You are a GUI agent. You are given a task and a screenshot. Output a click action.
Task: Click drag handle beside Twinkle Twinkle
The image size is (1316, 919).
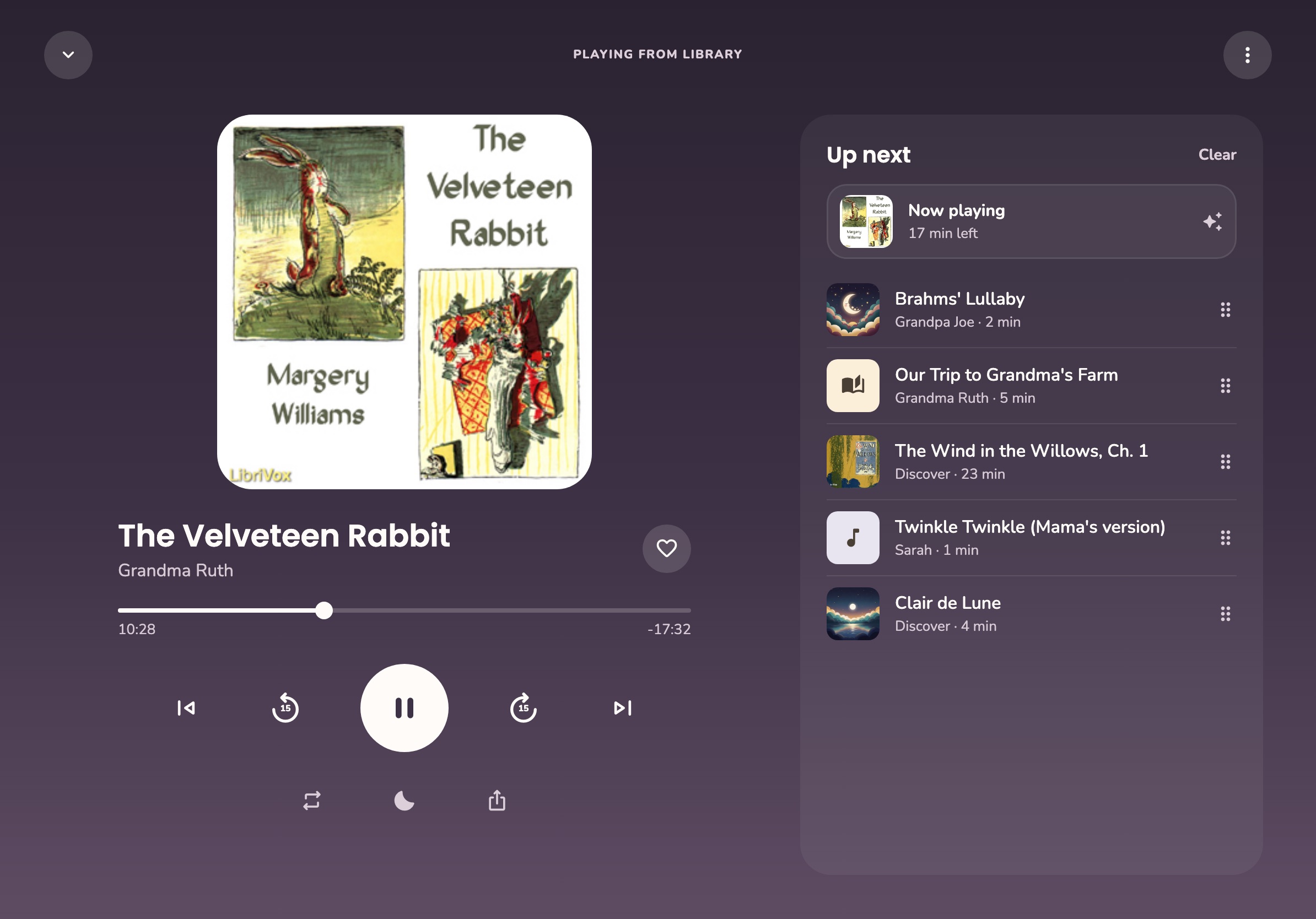(1225, 537)
